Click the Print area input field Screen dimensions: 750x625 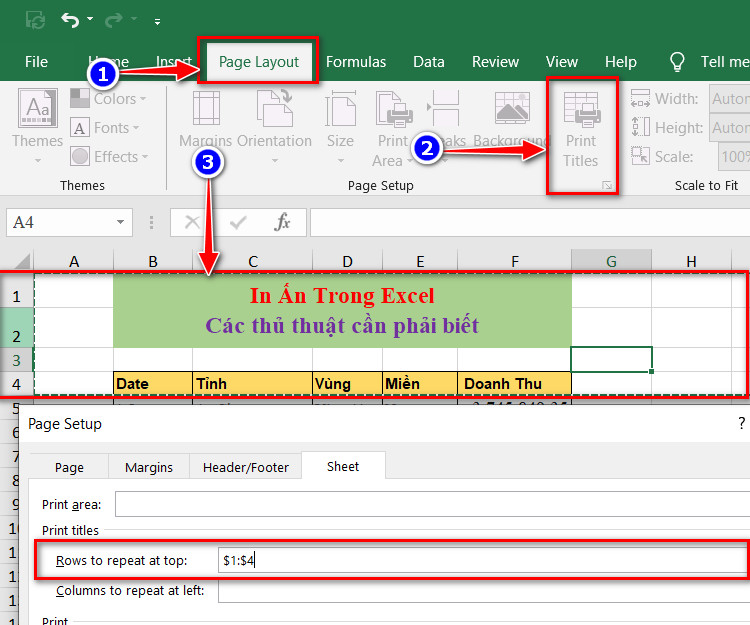coord(432,504)
